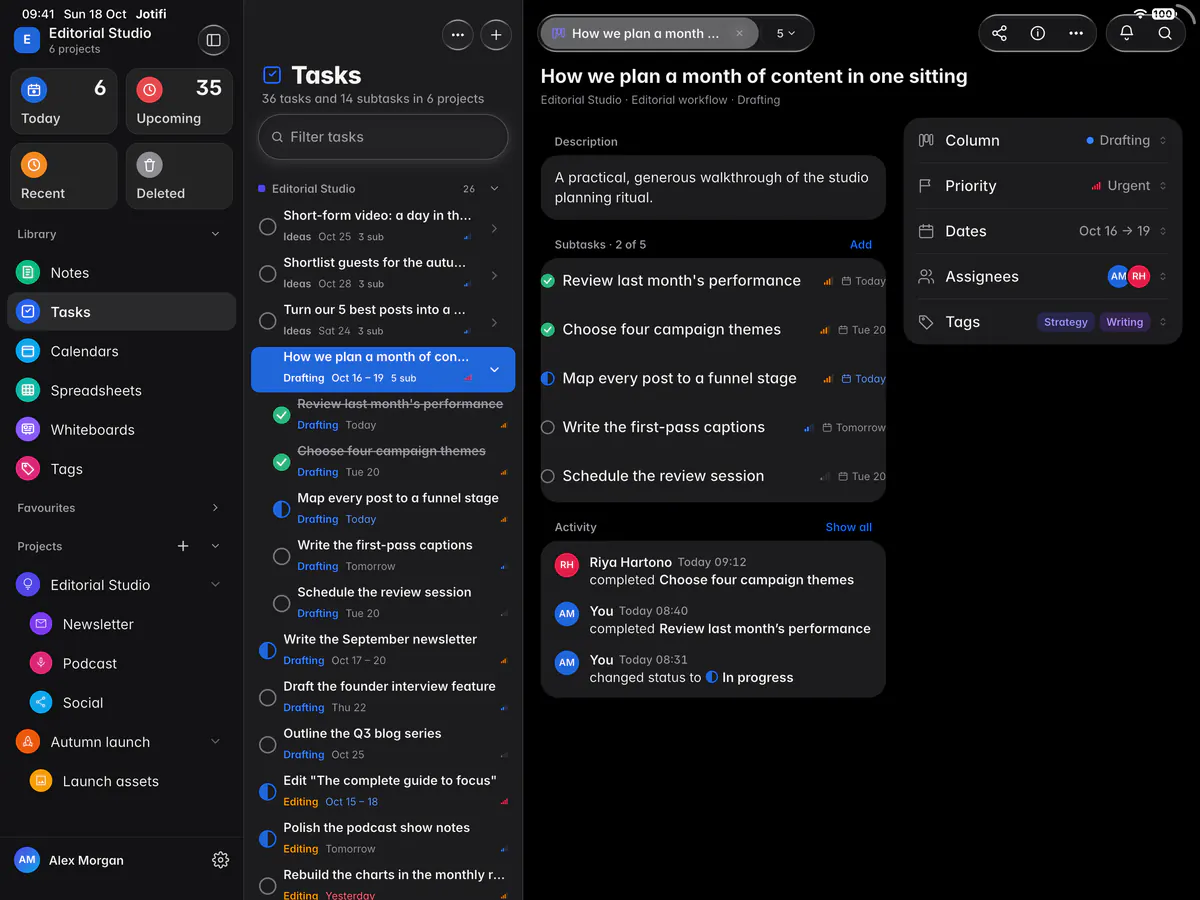The image size is (1200, 900).
Task: Open the Recent items card
Action: click(64, 177)
